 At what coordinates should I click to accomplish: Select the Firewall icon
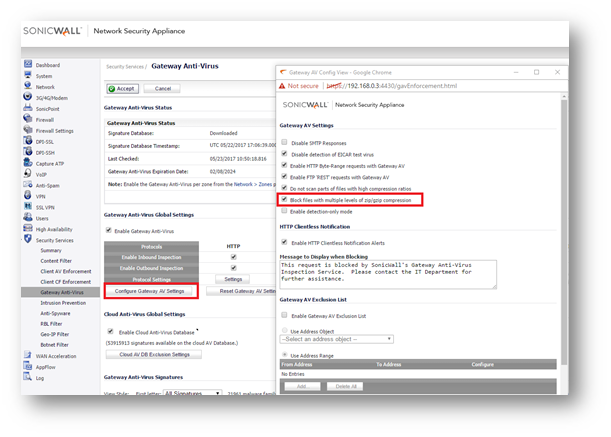(x=28, y=119)
